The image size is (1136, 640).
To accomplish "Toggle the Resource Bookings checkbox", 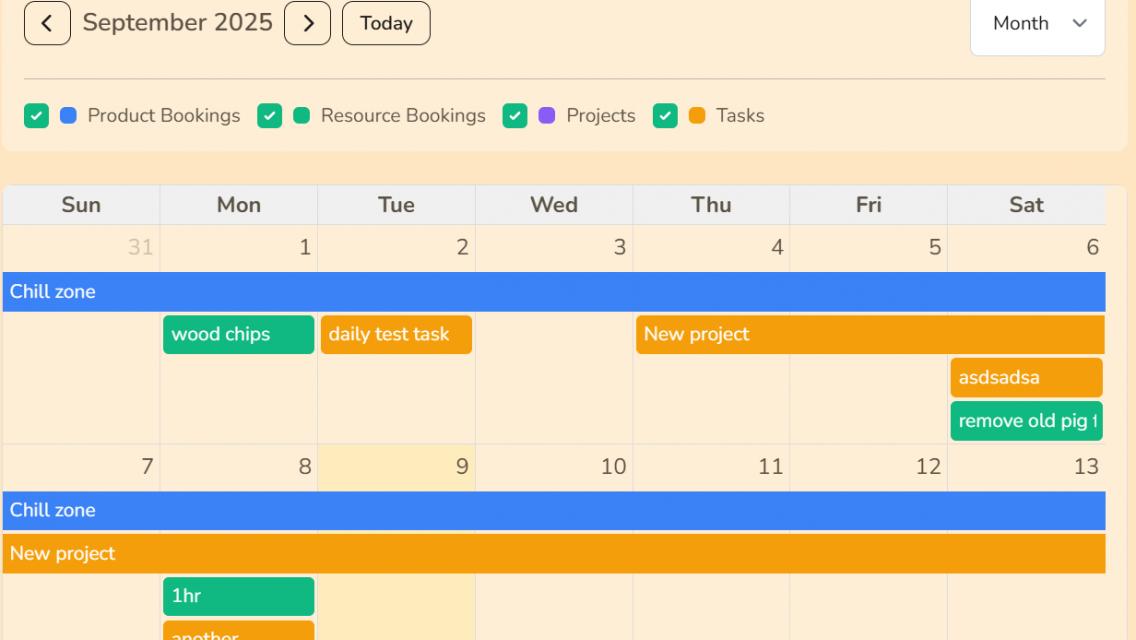I will pos(269,116).
